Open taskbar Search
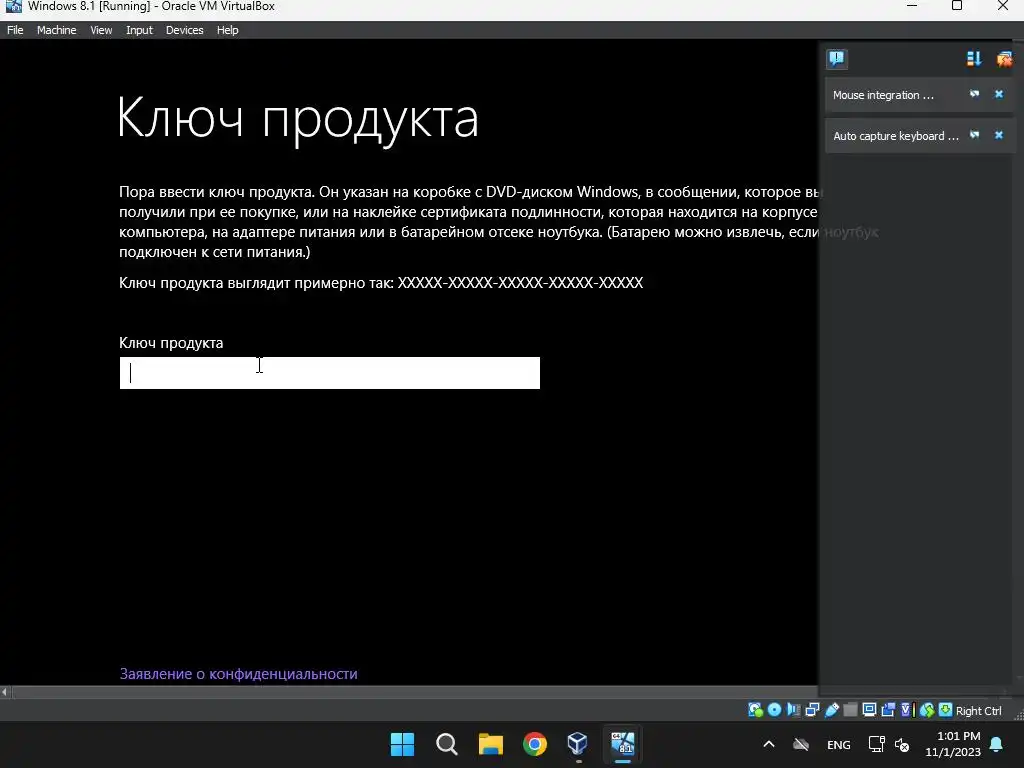The image size is (1024, 768). click(x=447, y=744)
